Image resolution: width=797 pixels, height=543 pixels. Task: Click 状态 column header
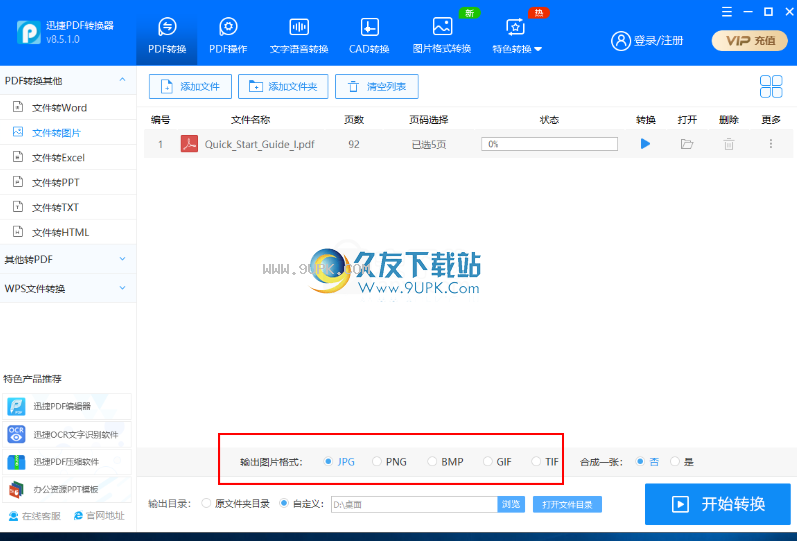tap(549, 120)
